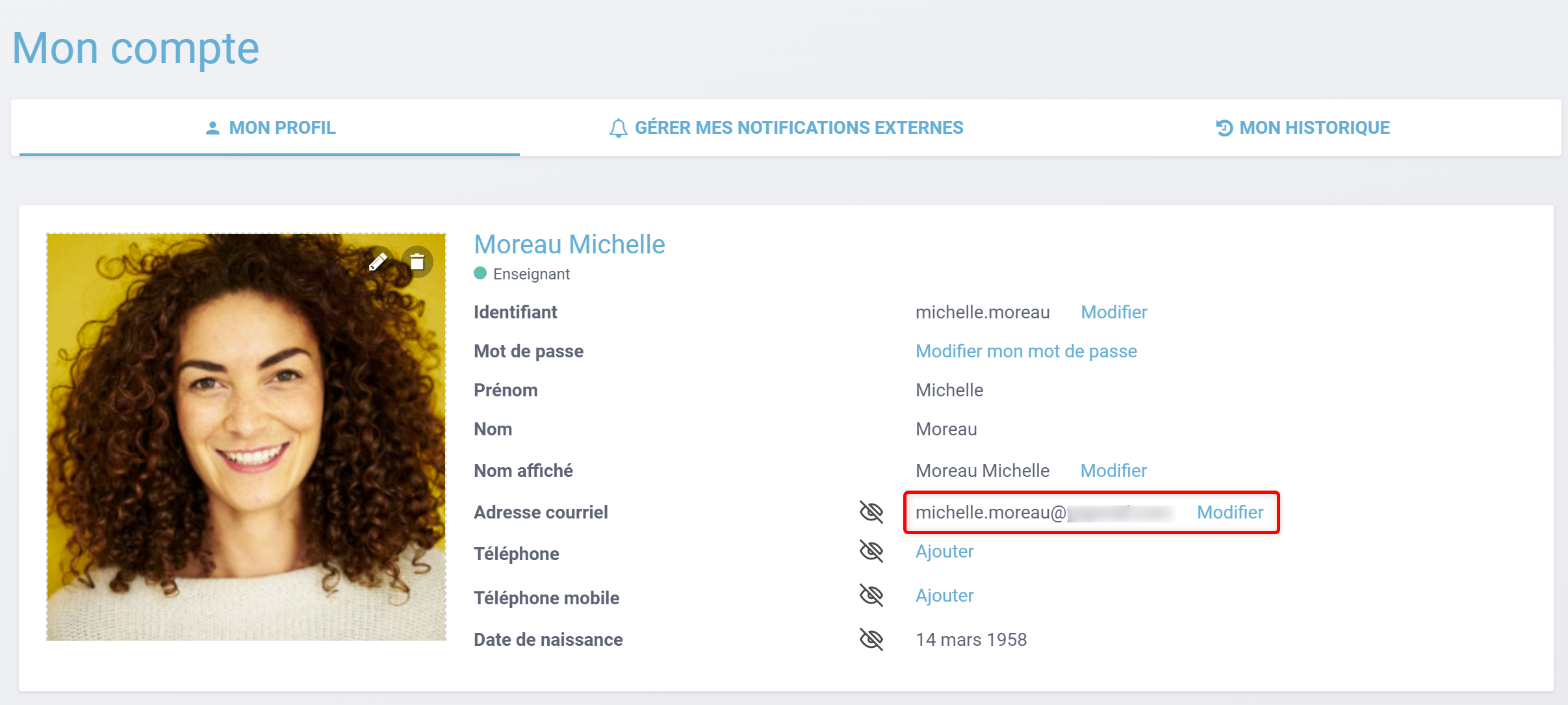The image size is (1568, 705).
Task: Click Ajouter for Téléphone
Action: coord(944,552)
